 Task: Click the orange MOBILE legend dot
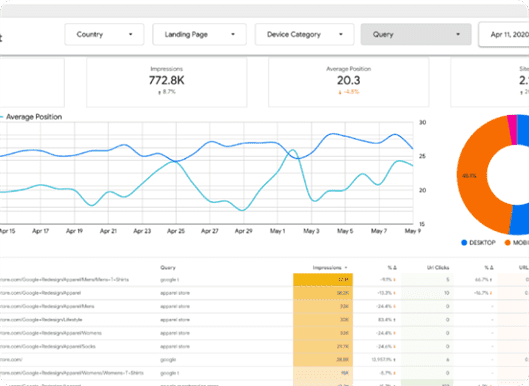point(507,243)
